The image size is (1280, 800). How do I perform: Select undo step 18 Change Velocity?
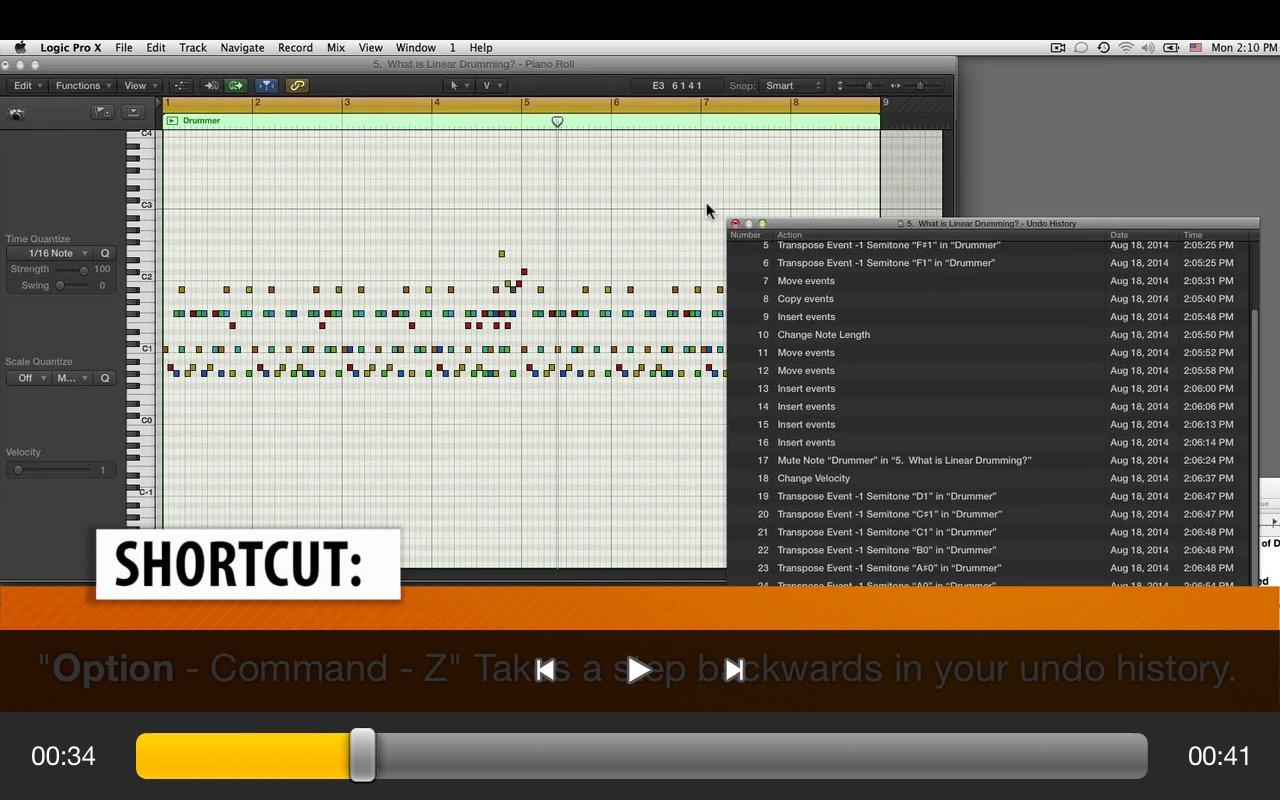pyautogui.click(x=989, y=479)
